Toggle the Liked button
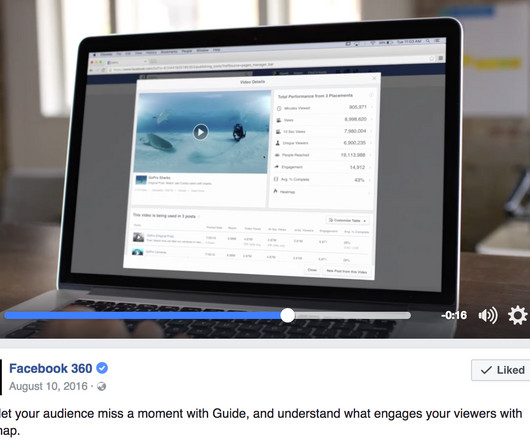This screenshot has width=530, height=442. [501, 370]
